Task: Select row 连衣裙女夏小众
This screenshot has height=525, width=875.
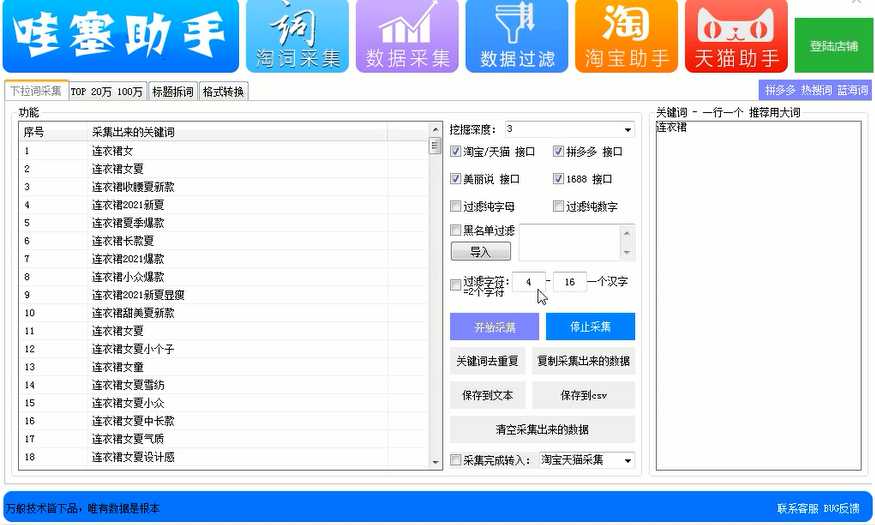Action: point(223,403)
